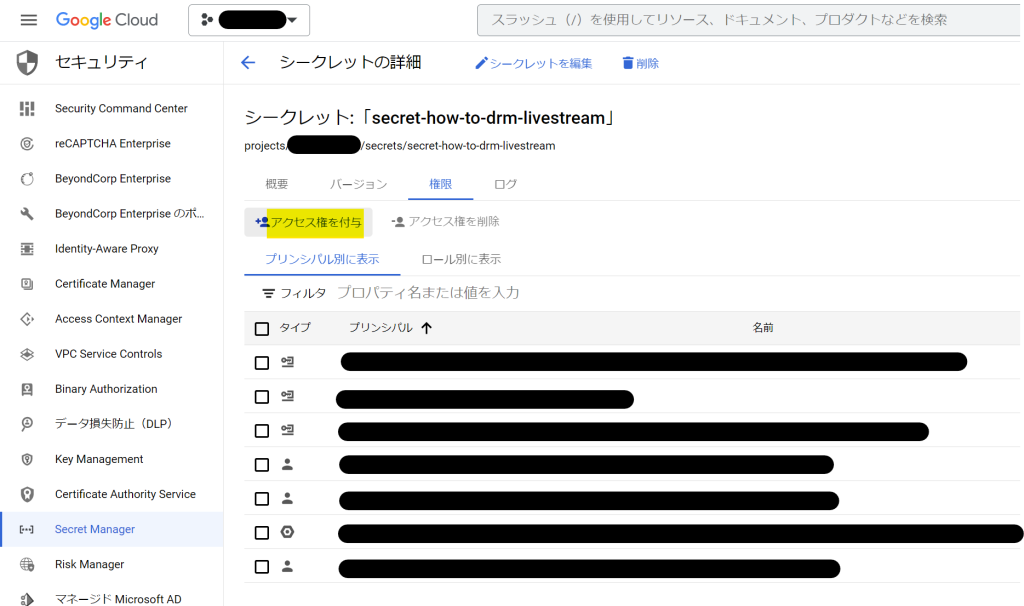Viewport: 1024px width, 606px height.
Task: Click the reCAPTCHA Enterprise icon
Action: pos(27,144)
